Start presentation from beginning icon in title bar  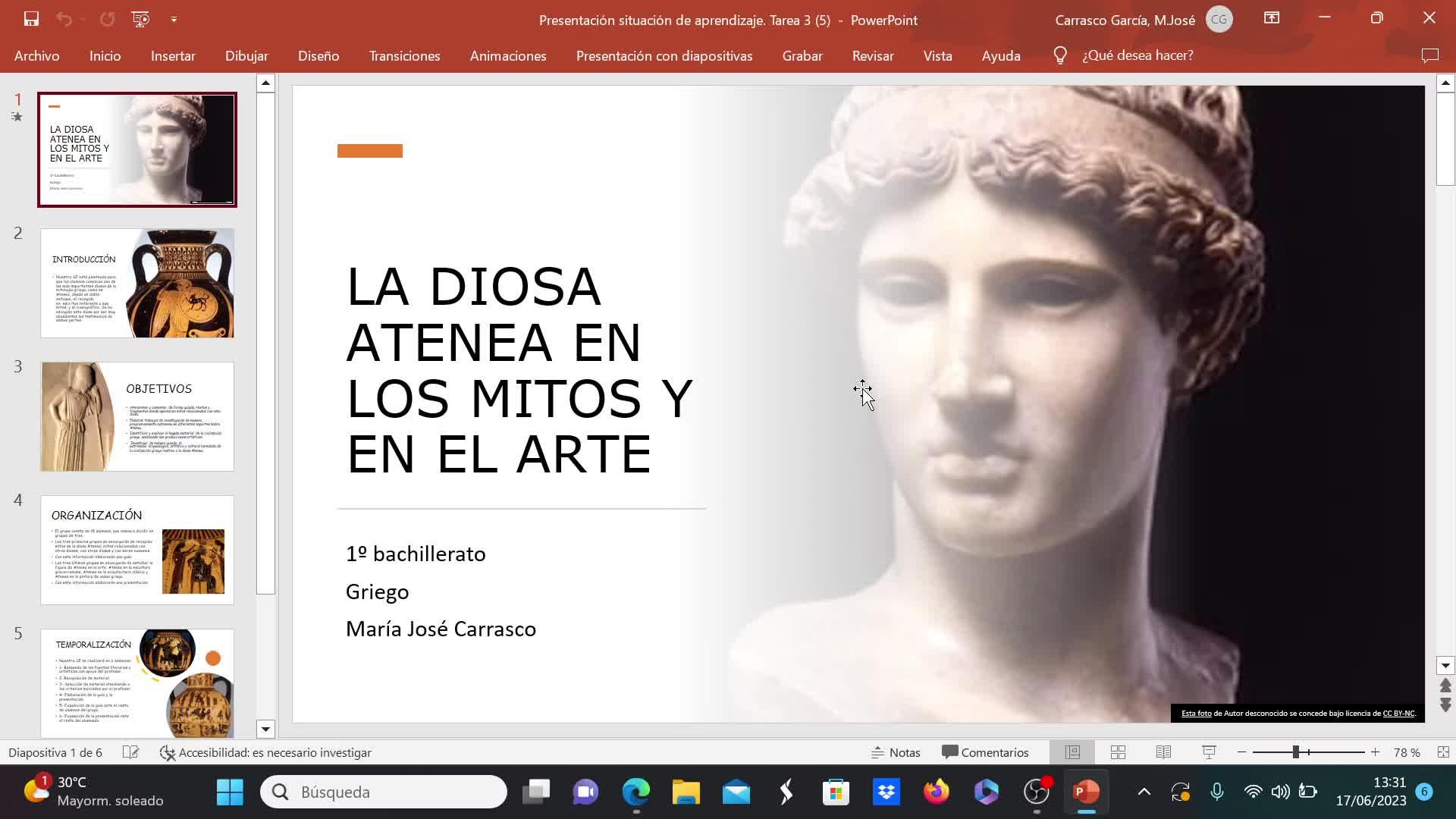[140, 19]
